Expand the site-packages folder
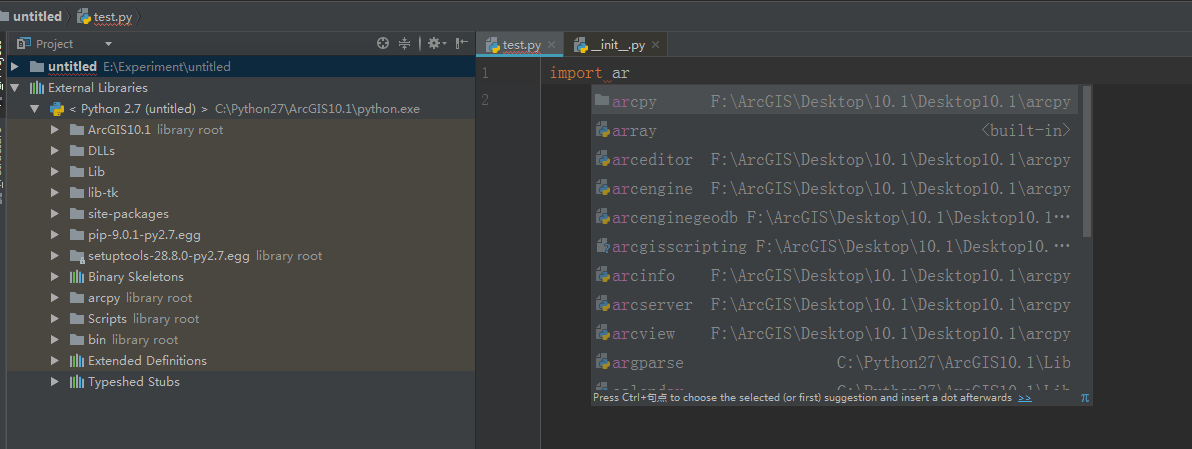 [x=56, y=213]
